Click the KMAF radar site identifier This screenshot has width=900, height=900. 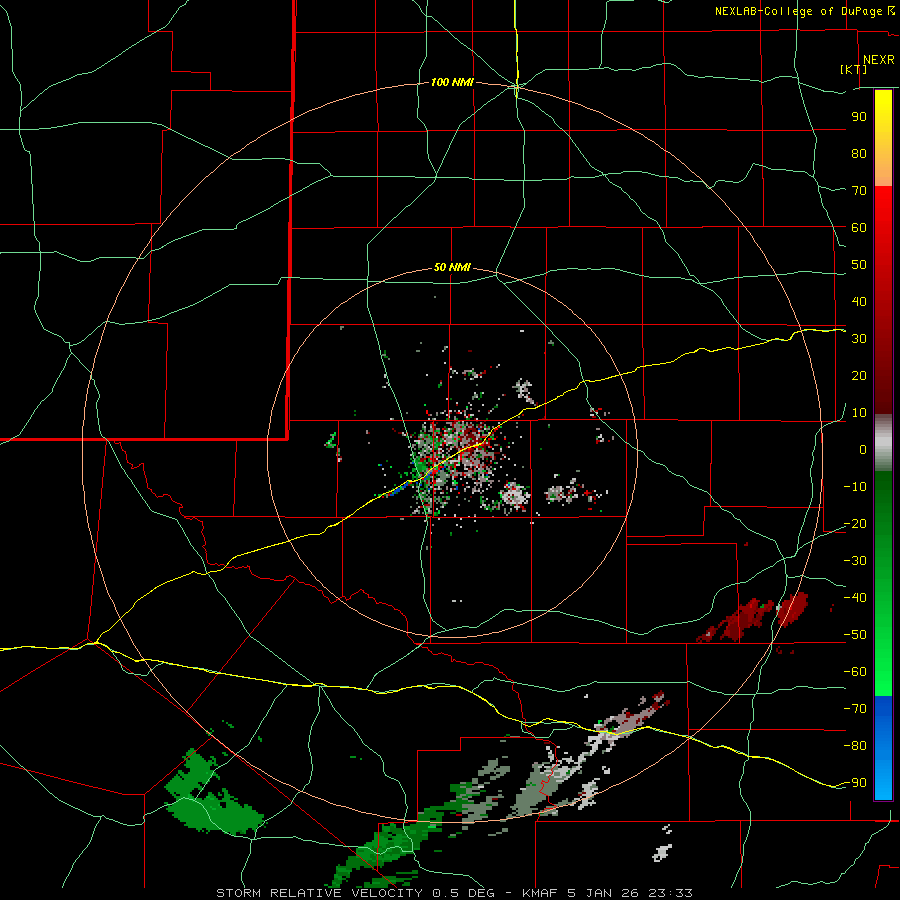pos(542,893)
